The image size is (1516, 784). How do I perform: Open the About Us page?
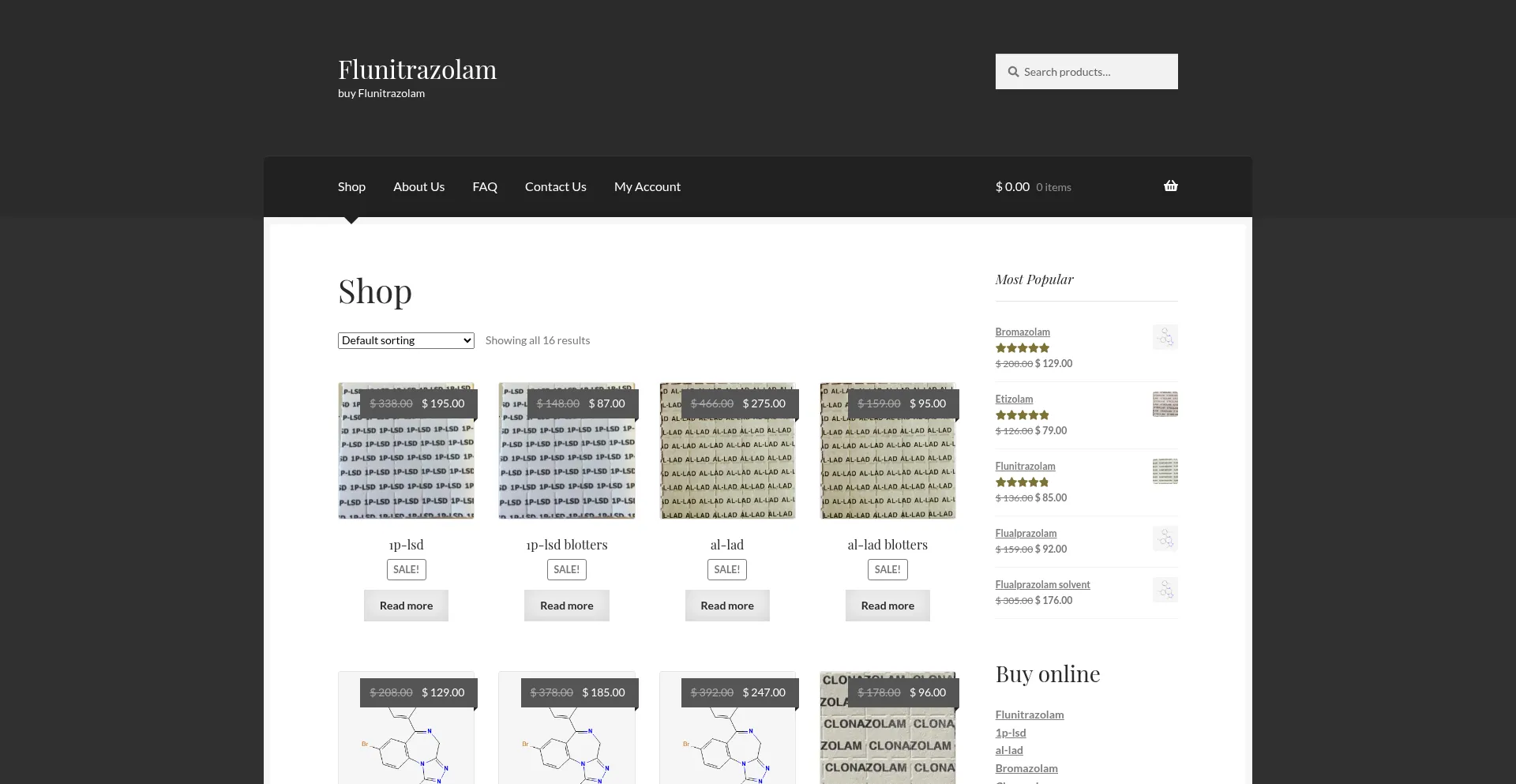[419, 187]
